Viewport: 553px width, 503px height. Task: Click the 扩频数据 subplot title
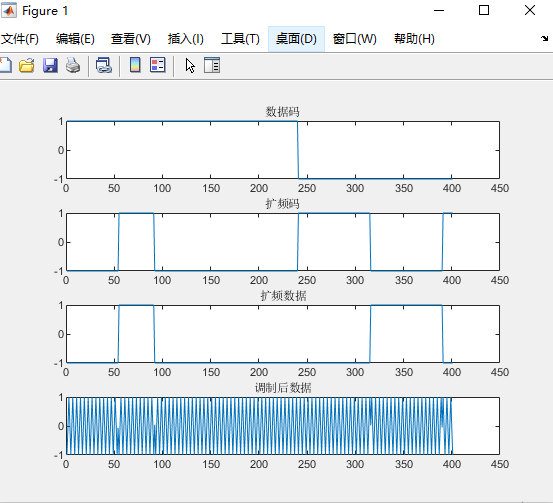point(283,296)
